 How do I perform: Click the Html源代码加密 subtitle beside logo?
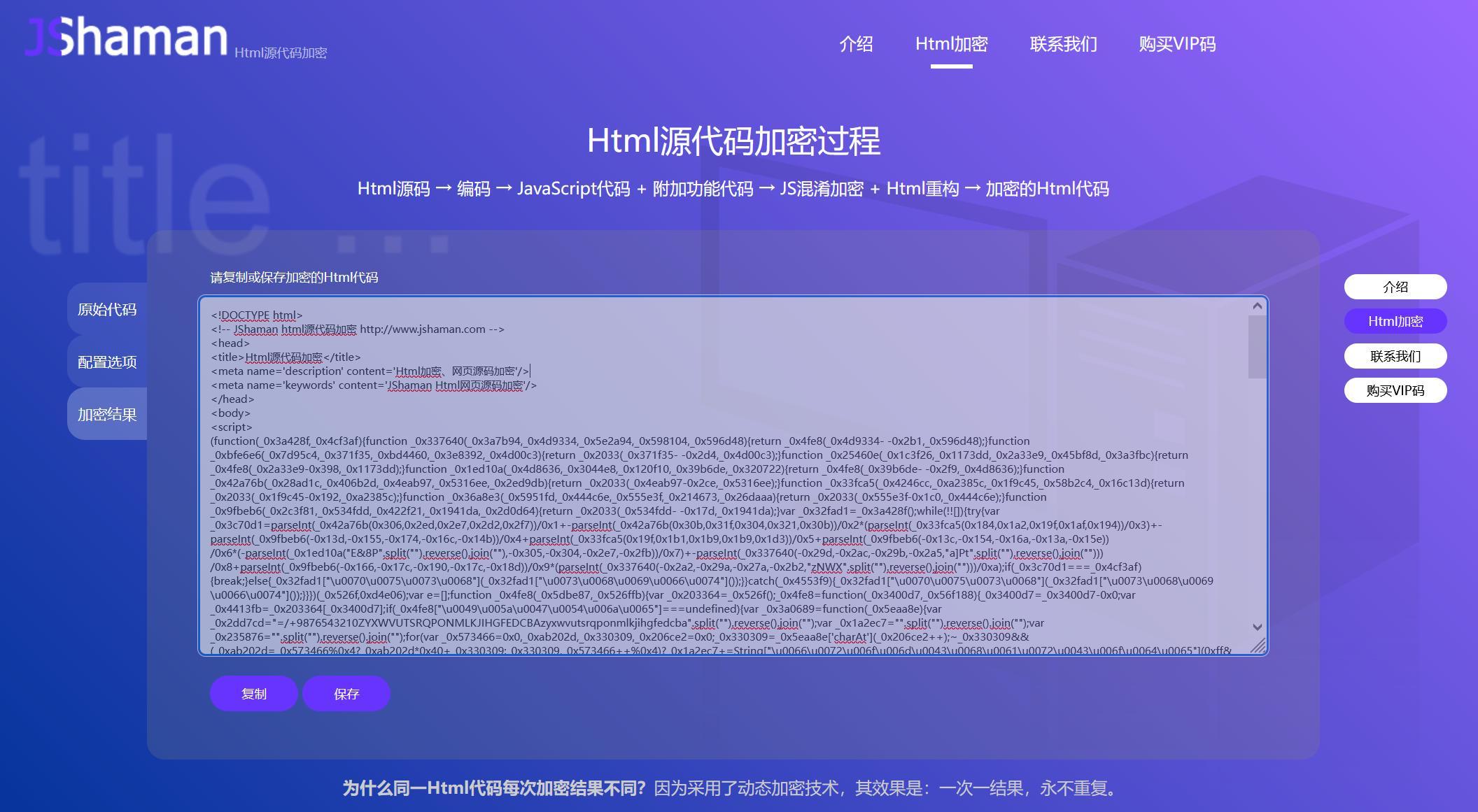[281, 52]
